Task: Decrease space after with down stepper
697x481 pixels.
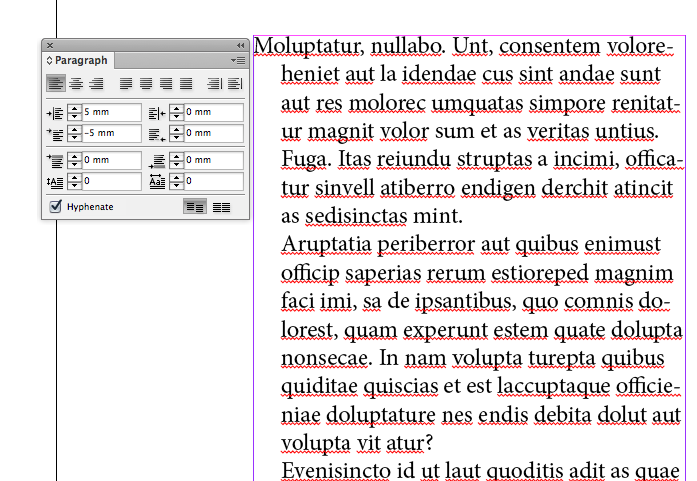Action: coord(176,164)
